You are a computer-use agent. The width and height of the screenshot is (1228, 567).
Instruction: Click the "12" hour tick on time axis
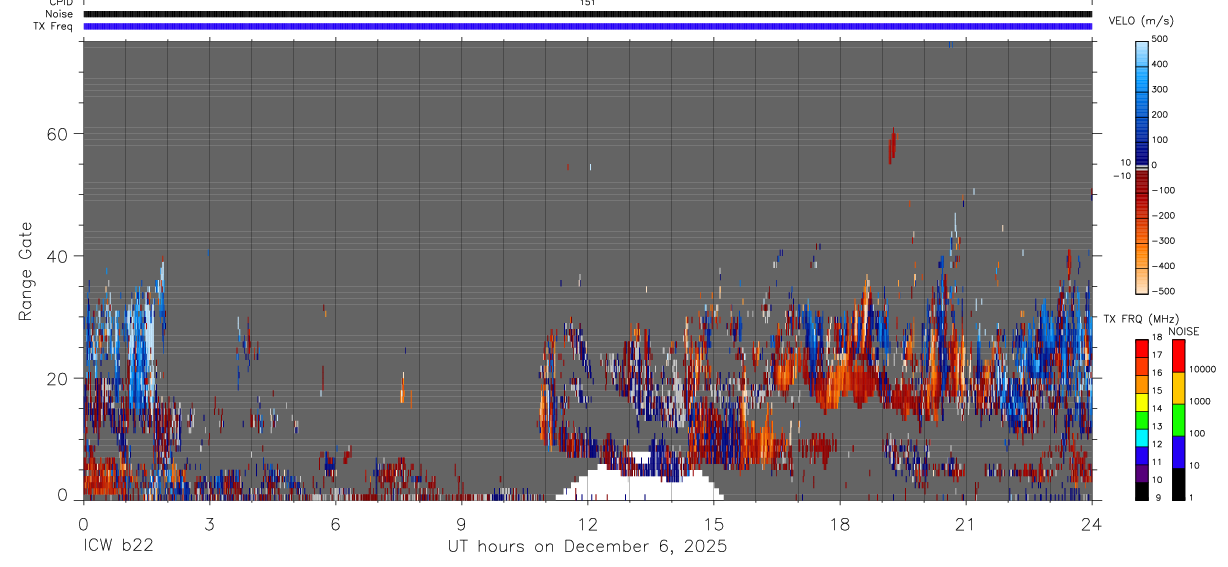tap(588, 524)
